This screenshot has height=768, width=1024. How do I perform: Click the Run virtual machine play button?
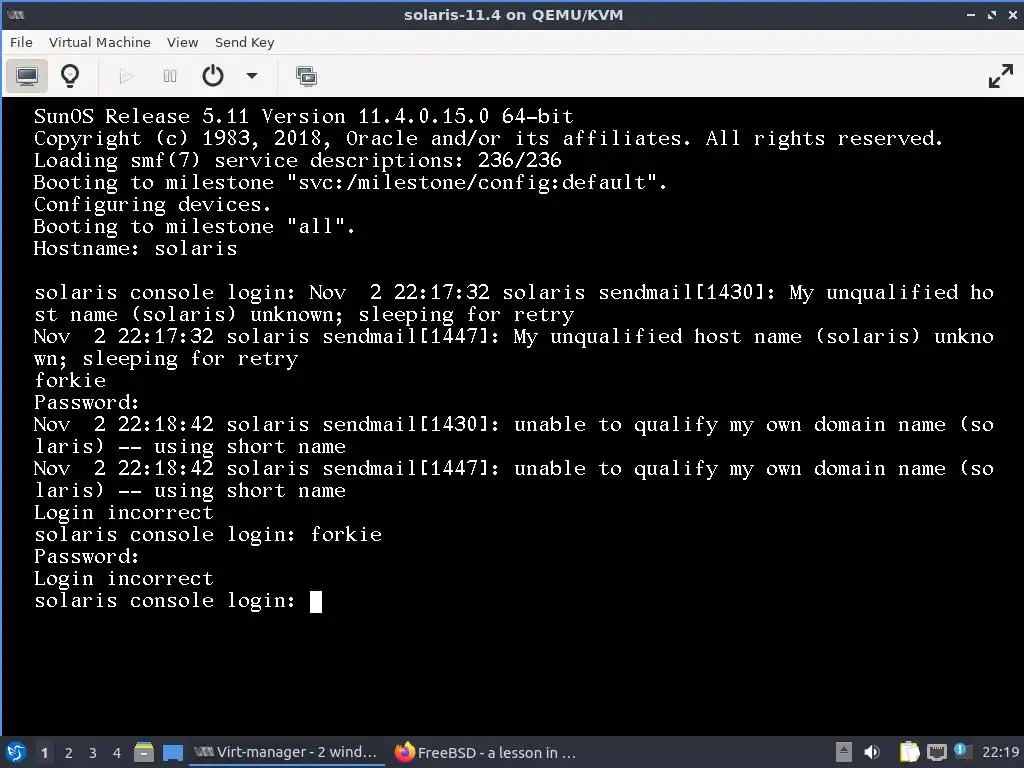tap(127, 76)
